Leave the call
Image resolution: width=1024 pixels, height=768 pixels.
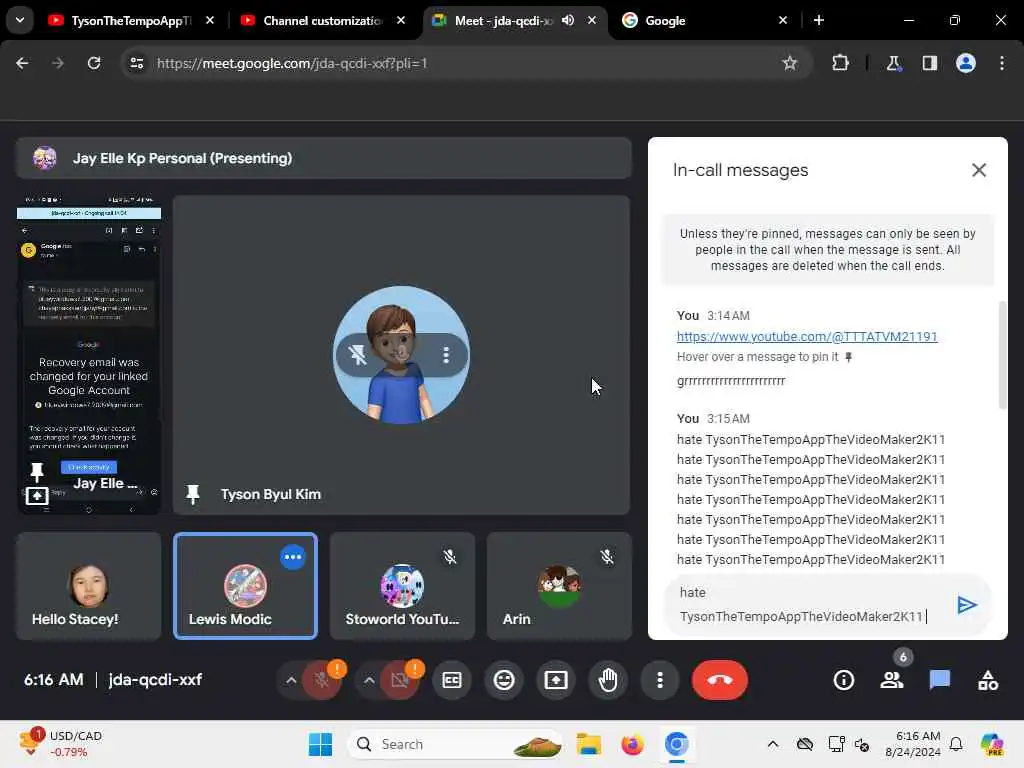click(x=720, y=680)
